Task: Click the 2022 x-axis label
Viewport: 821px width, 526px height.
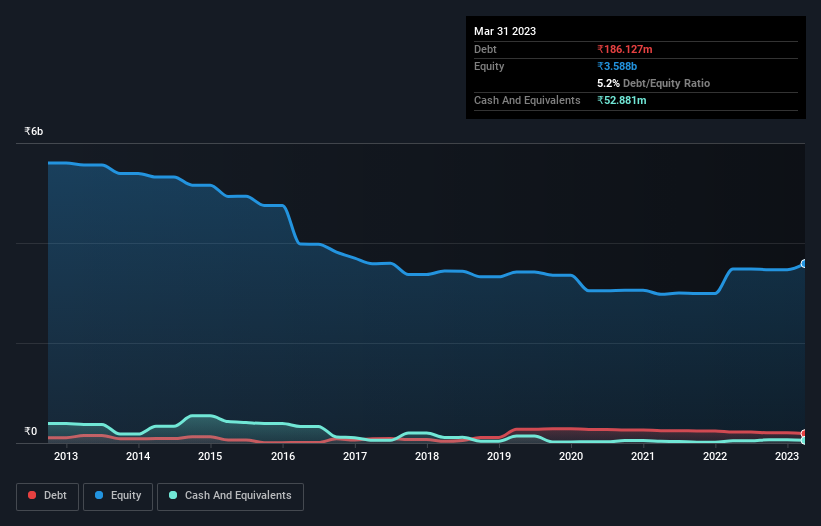Action: pos(715,456)
